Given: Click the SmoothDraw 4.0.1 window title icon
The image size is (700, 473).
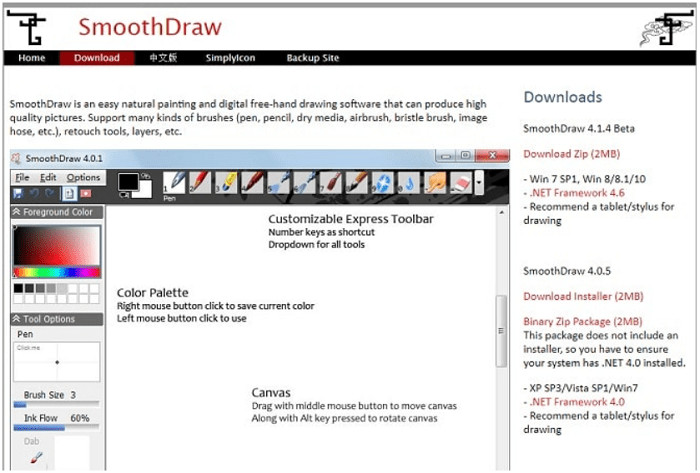Looking at the screenshot, I should coord(17,158).
